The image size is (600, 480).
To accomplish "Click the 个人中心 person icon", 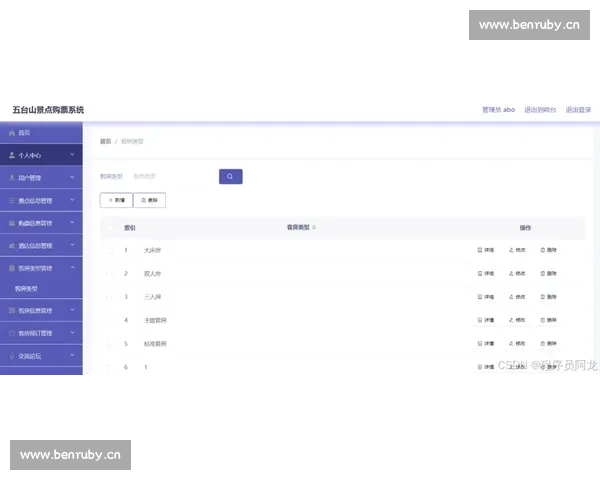I will (11, 155).
